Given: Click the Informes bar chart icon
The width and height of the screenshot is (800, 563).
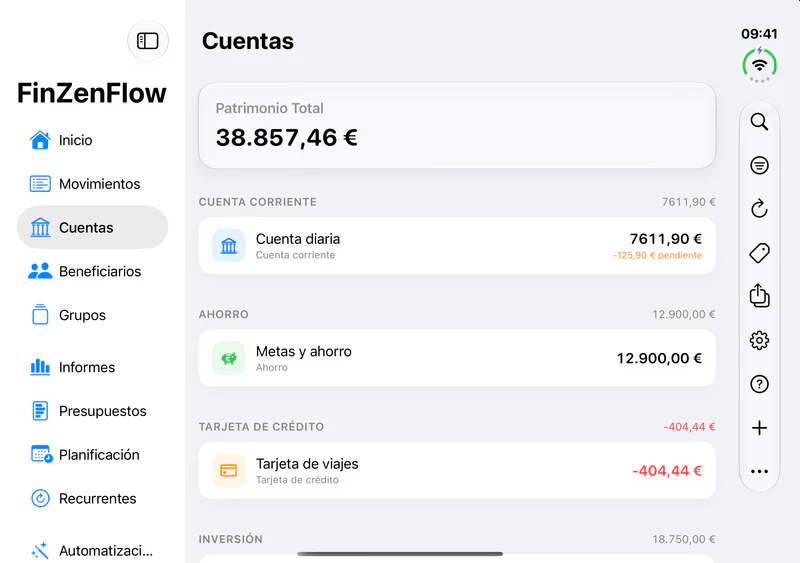Looking at the screenshot, I should point(40,367).
